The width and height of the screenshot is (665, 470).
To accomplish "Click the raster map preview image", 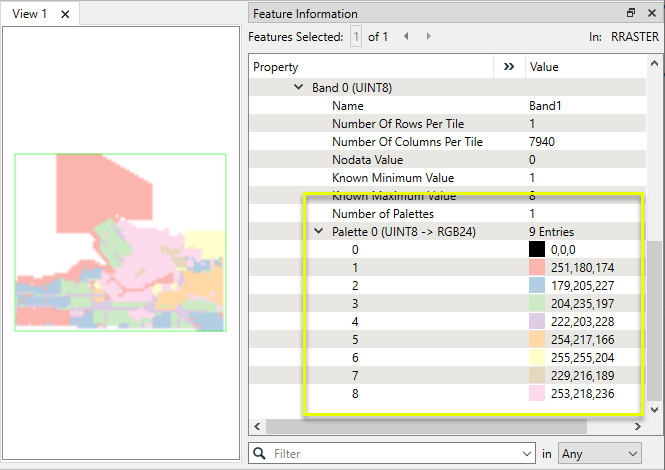I will pyautogui.click(x=120, y=243).
